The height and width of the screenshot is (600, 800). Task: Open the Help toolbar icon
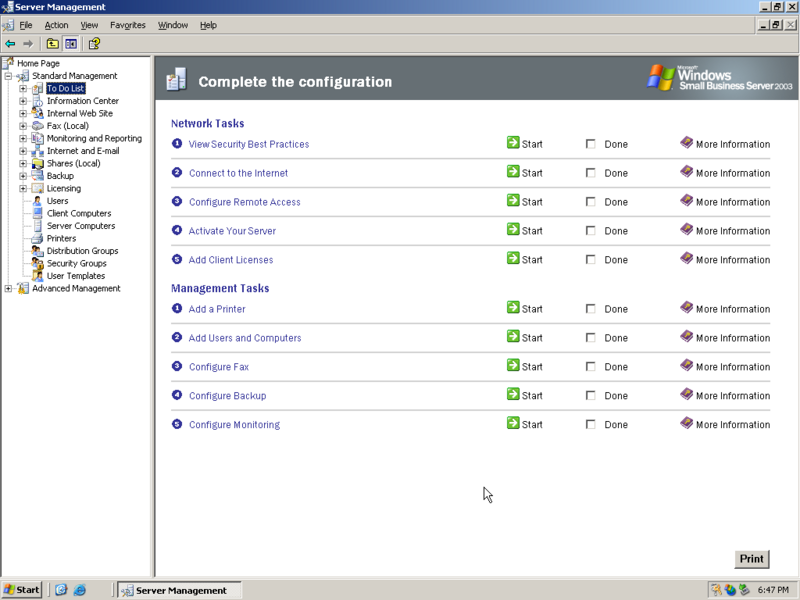[x=92, y=43]
